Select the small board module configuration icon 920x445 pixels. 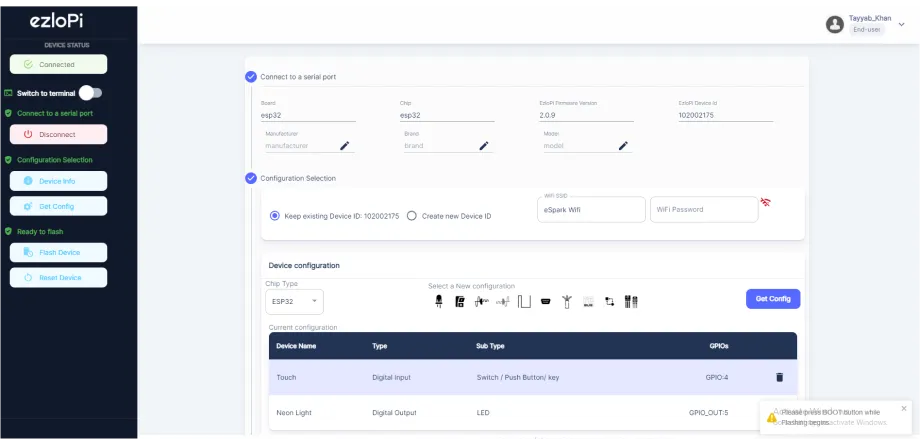click(x=588, y=302)
